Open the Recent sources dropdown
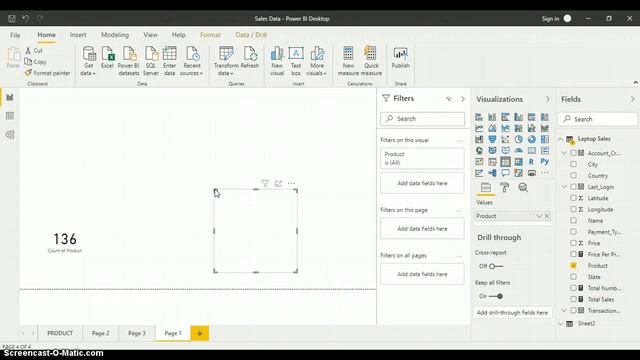This screenshot has height=360, width=640. [191, 61]
